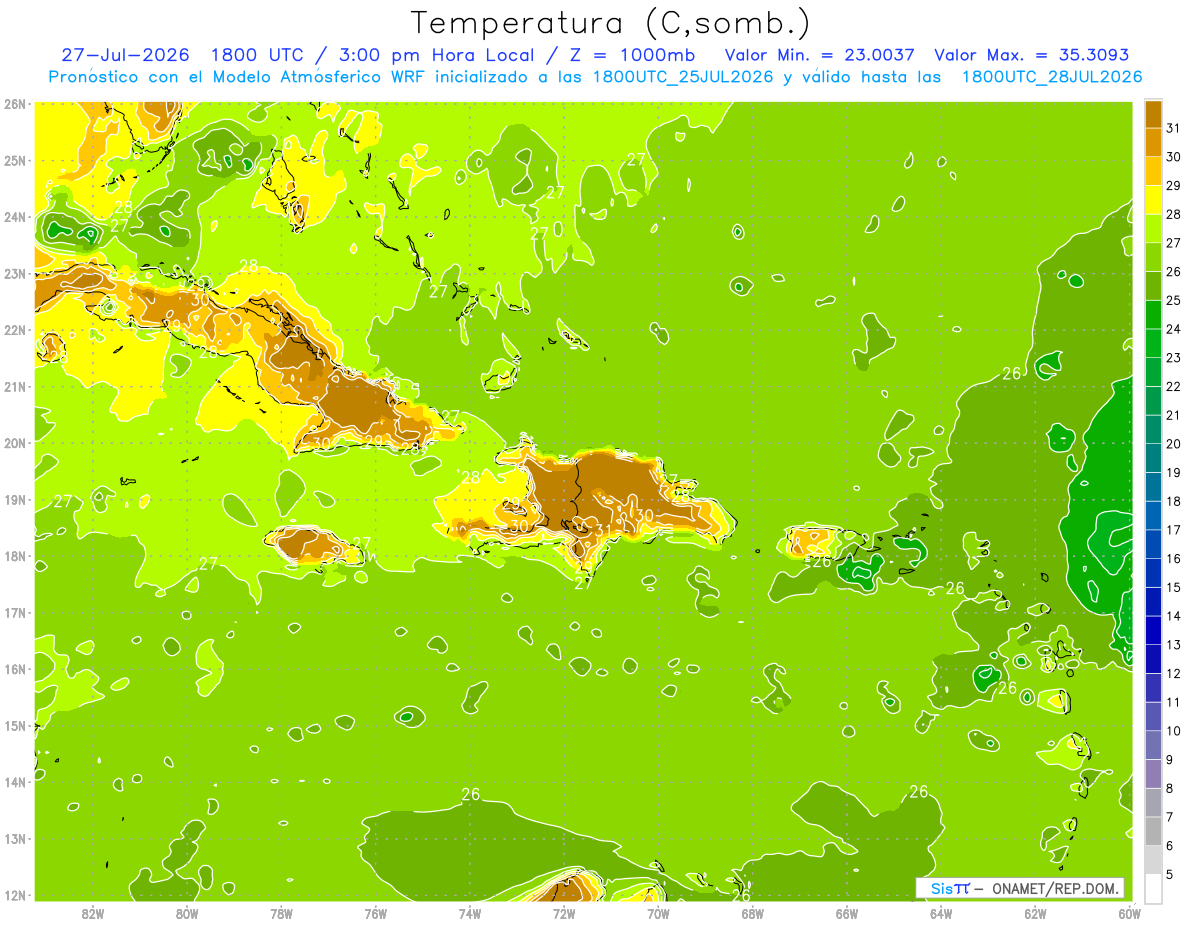1200x927 pixels.
Task: Pick the white bottom swatch below 5
Action: pos(1154,888)
